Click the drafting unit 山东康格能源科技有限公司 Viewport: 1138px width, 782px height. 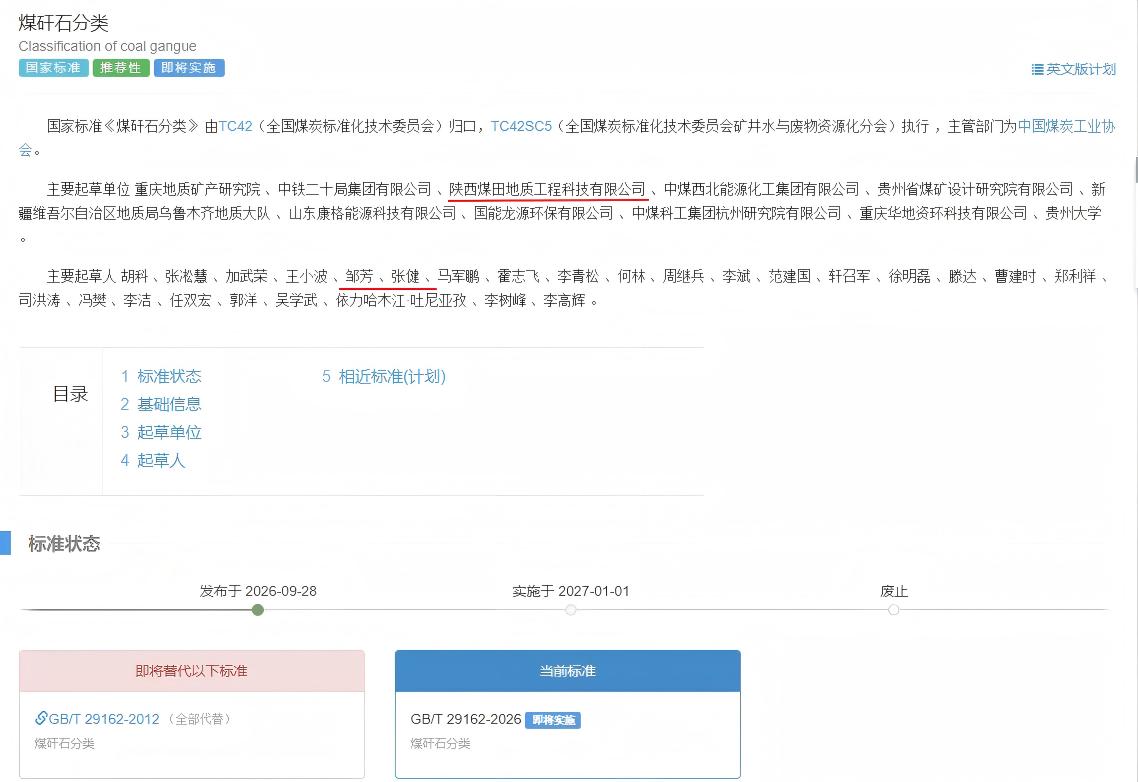pyautogui.click(x=372, y=213)
